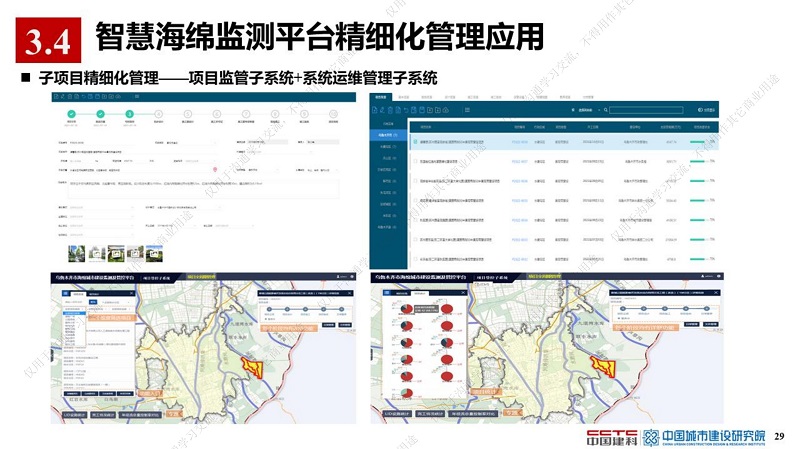Open first photo thumbnail in project form

tap(77, 254)
